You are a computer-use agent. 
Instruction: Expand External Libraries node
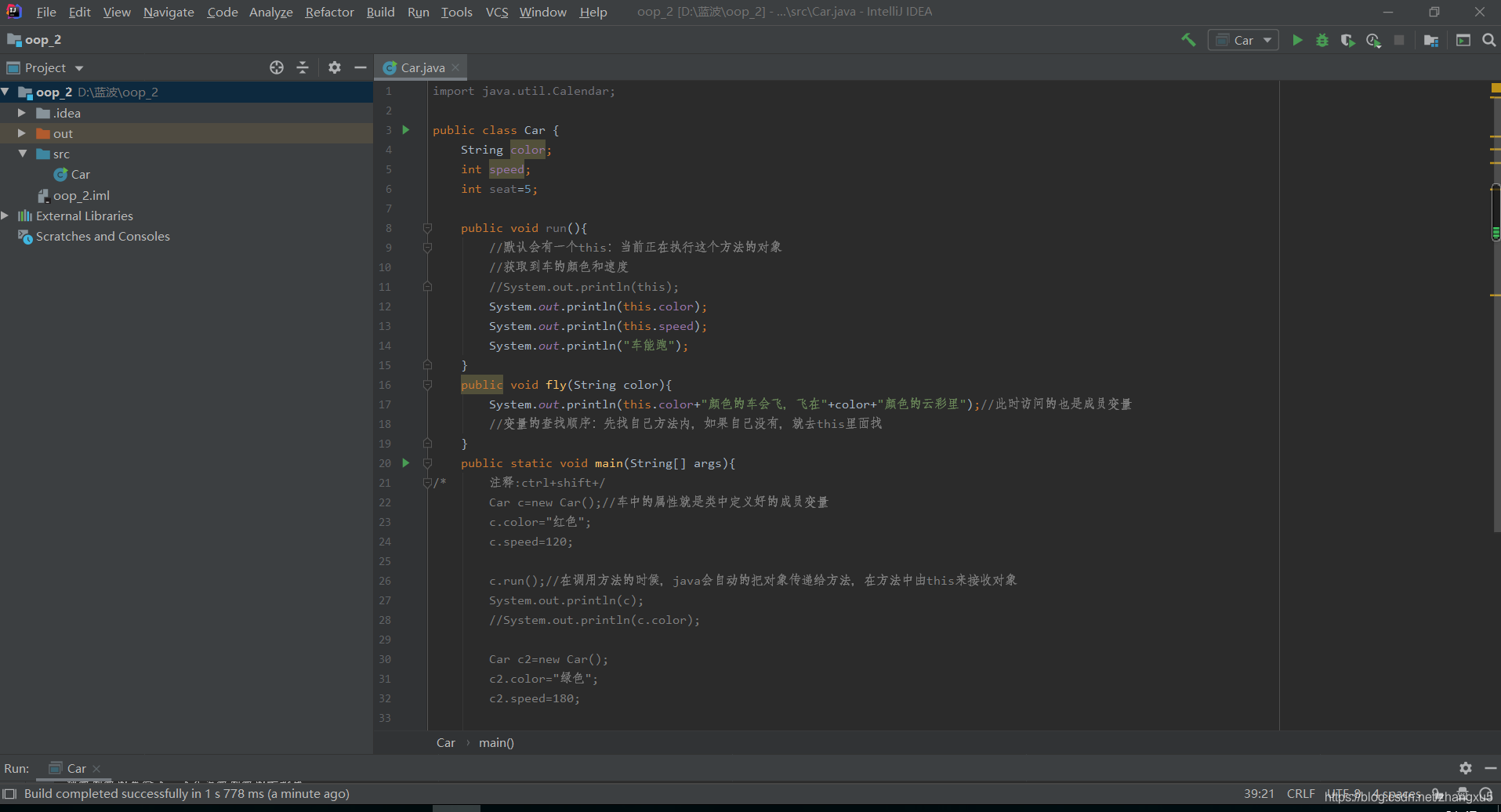[5, 216]
